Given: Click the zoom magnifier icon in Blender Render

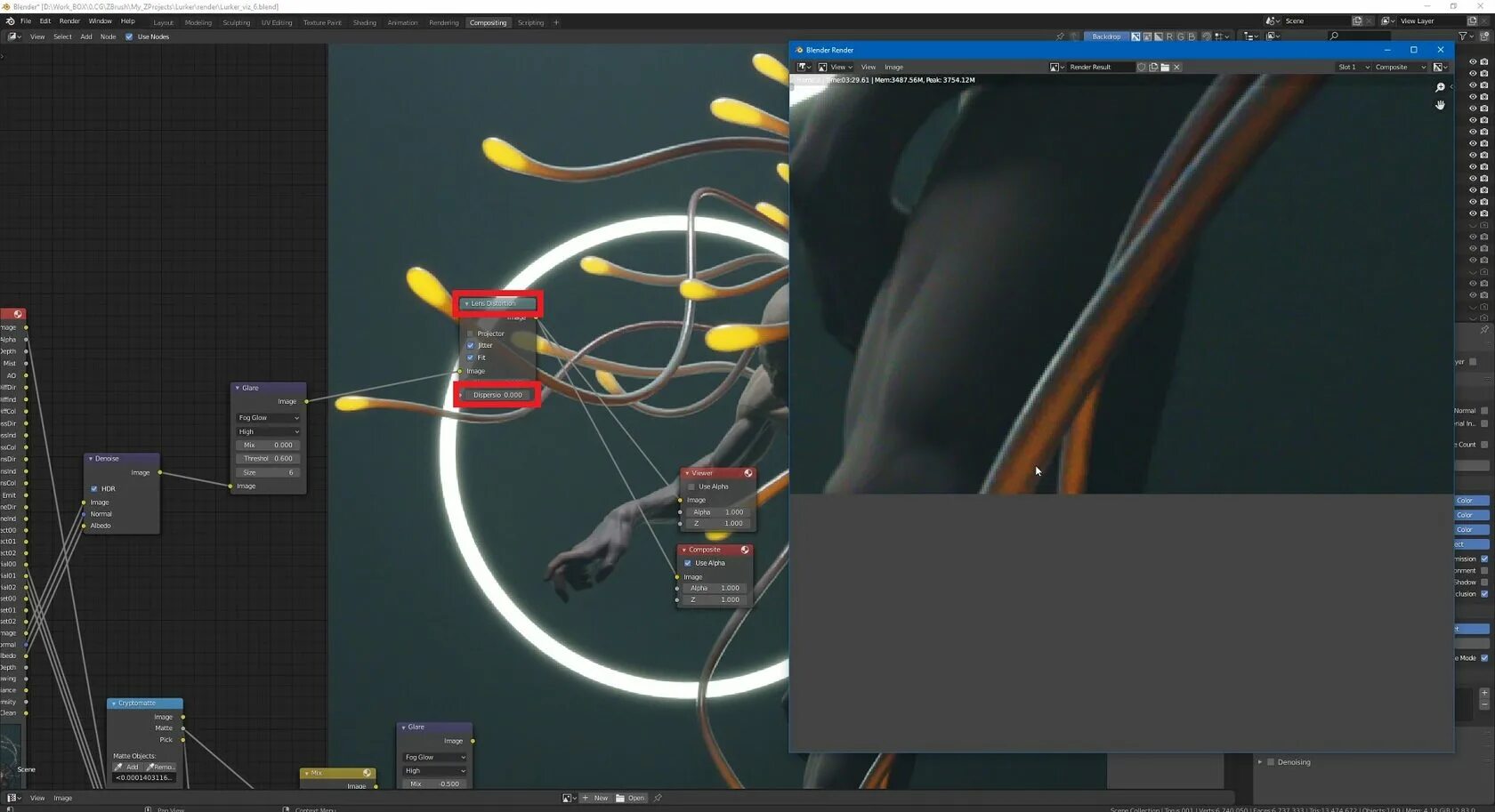Looking at the screenshot, I should pyautogui.click(x=1440, y=87).
